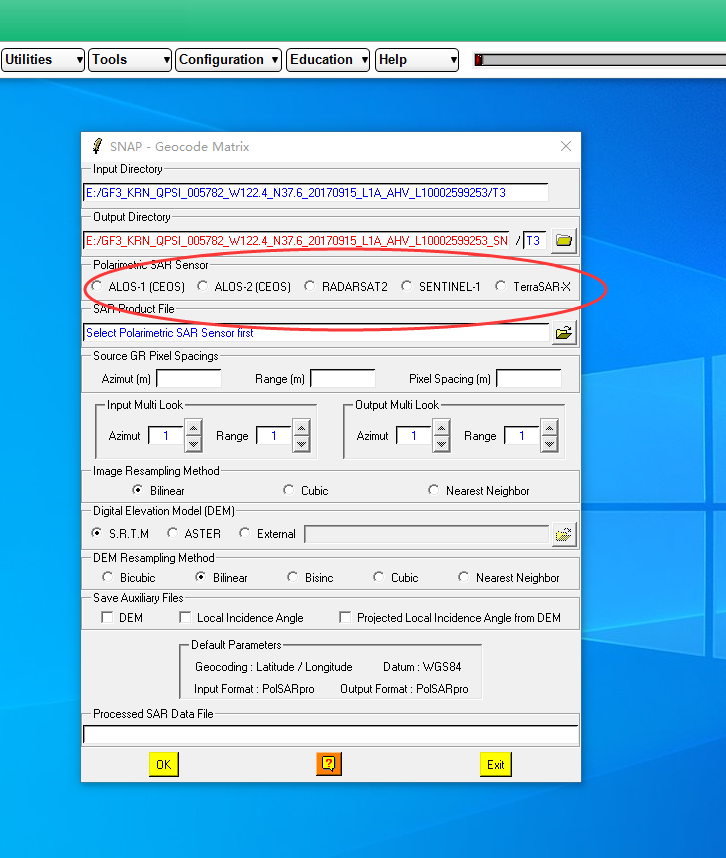Screen dimensions: 726x858
Task: Open SAR Product File browse icon
Action: (x=564, y=333)
